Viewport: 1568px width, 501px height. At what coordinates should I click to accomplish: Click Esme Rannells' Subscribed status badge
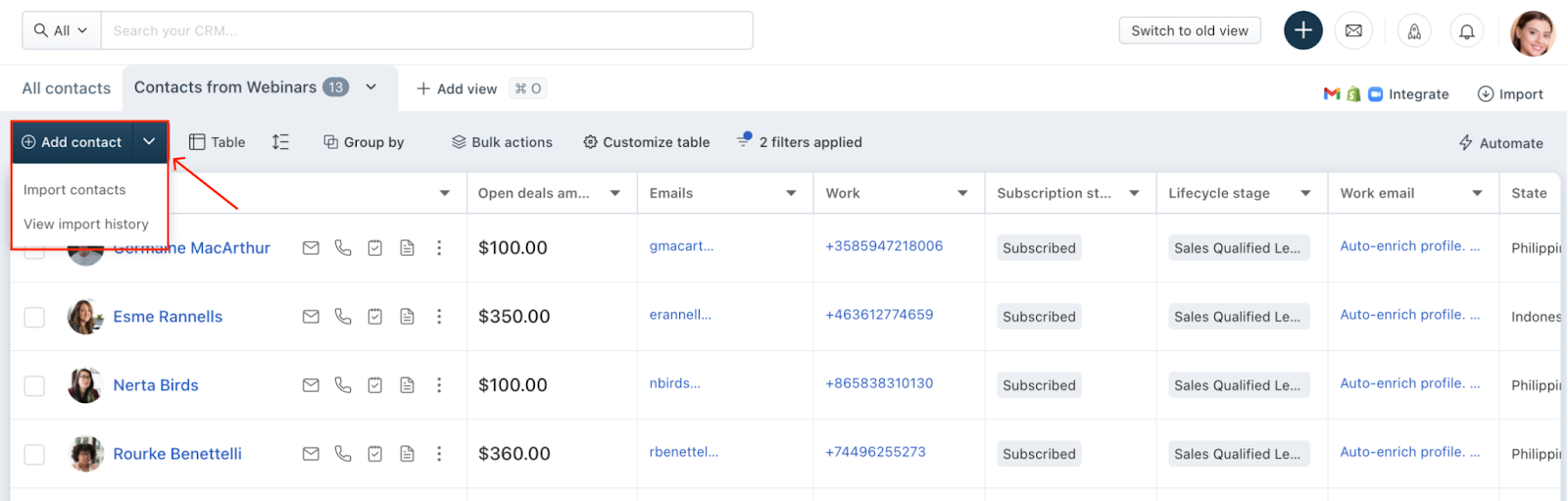click(1039, 317)
